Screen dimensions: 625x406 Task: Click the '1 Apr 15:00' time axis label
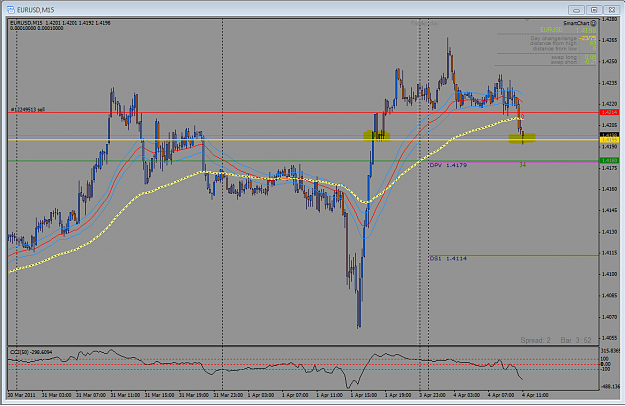coord(364,395)
